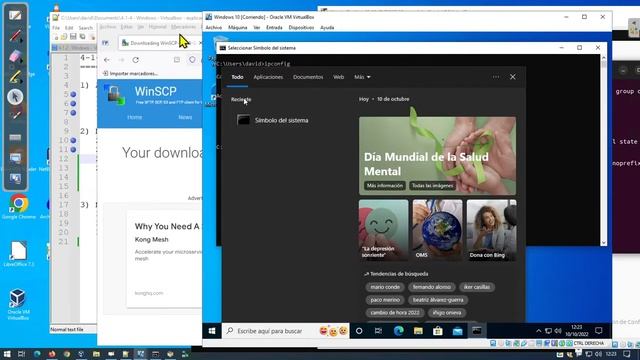Click the beatriz álvarez-guerra trending search
Viewport: 640px width, 360px height.
tap(438, 300)
